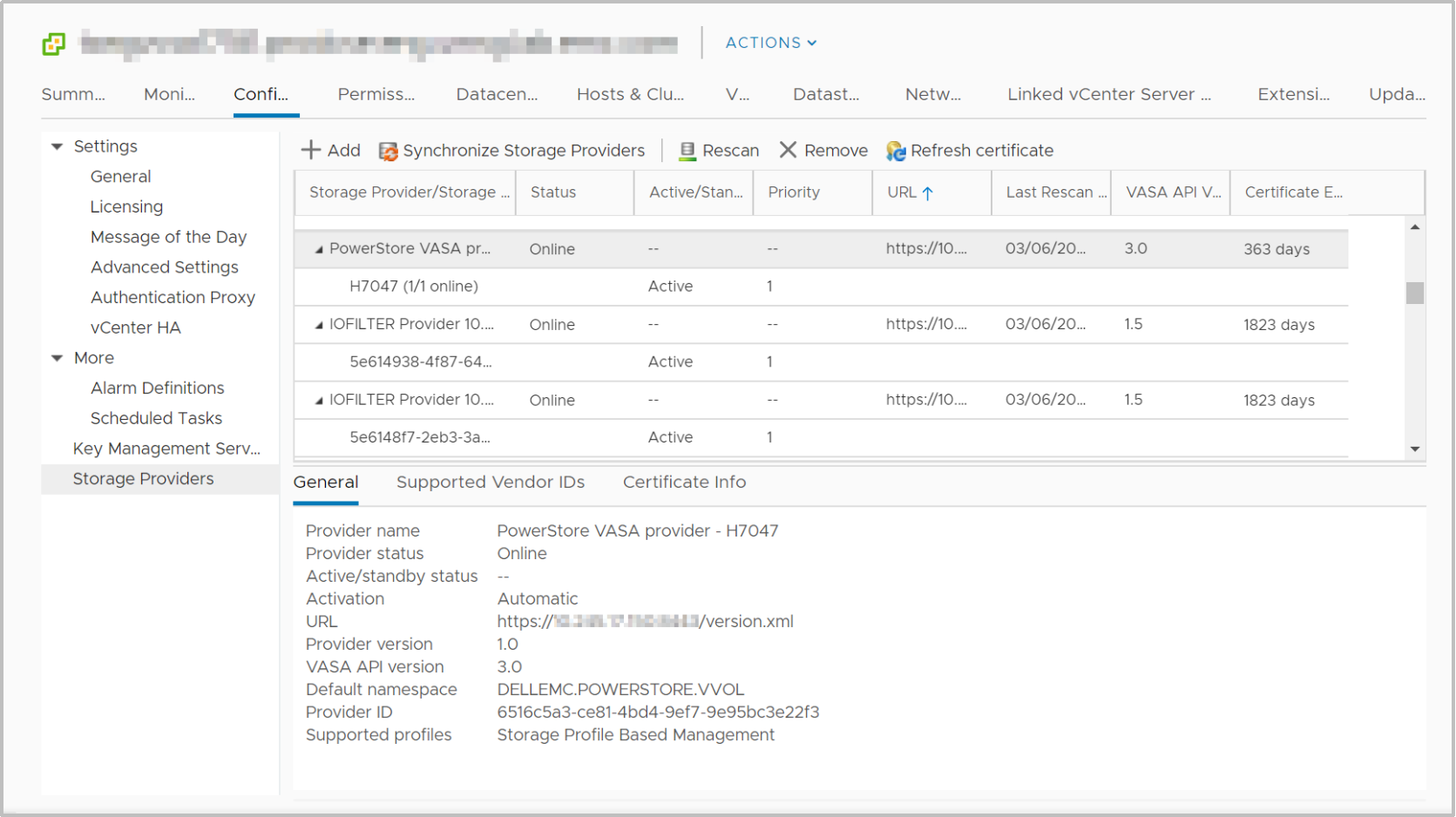Switch to the Monitor tab
The width and height of the screenshot is (1456, 817).
[169, 94]
